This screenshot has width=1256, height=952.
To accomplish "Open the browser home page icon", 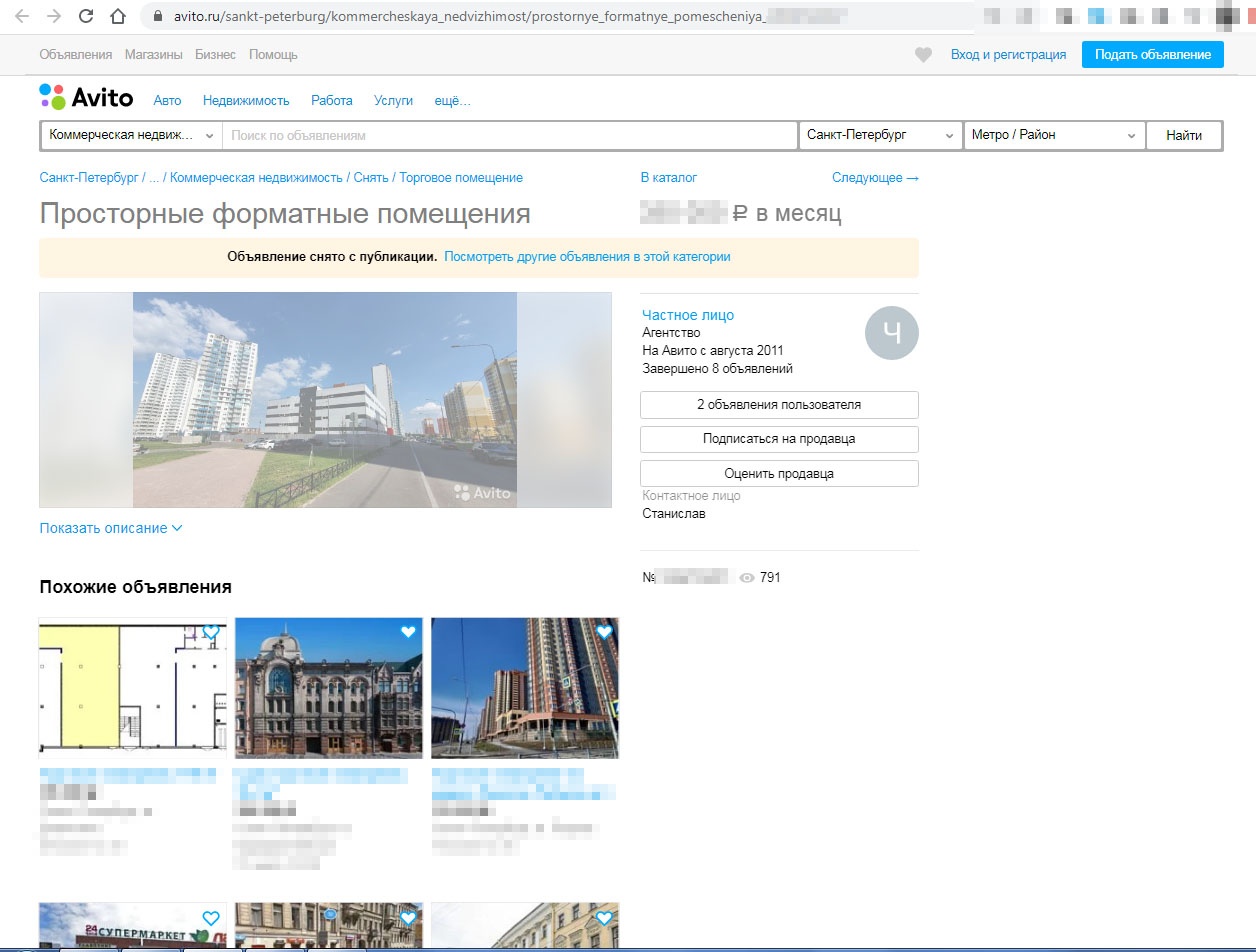I will [118, 16].
